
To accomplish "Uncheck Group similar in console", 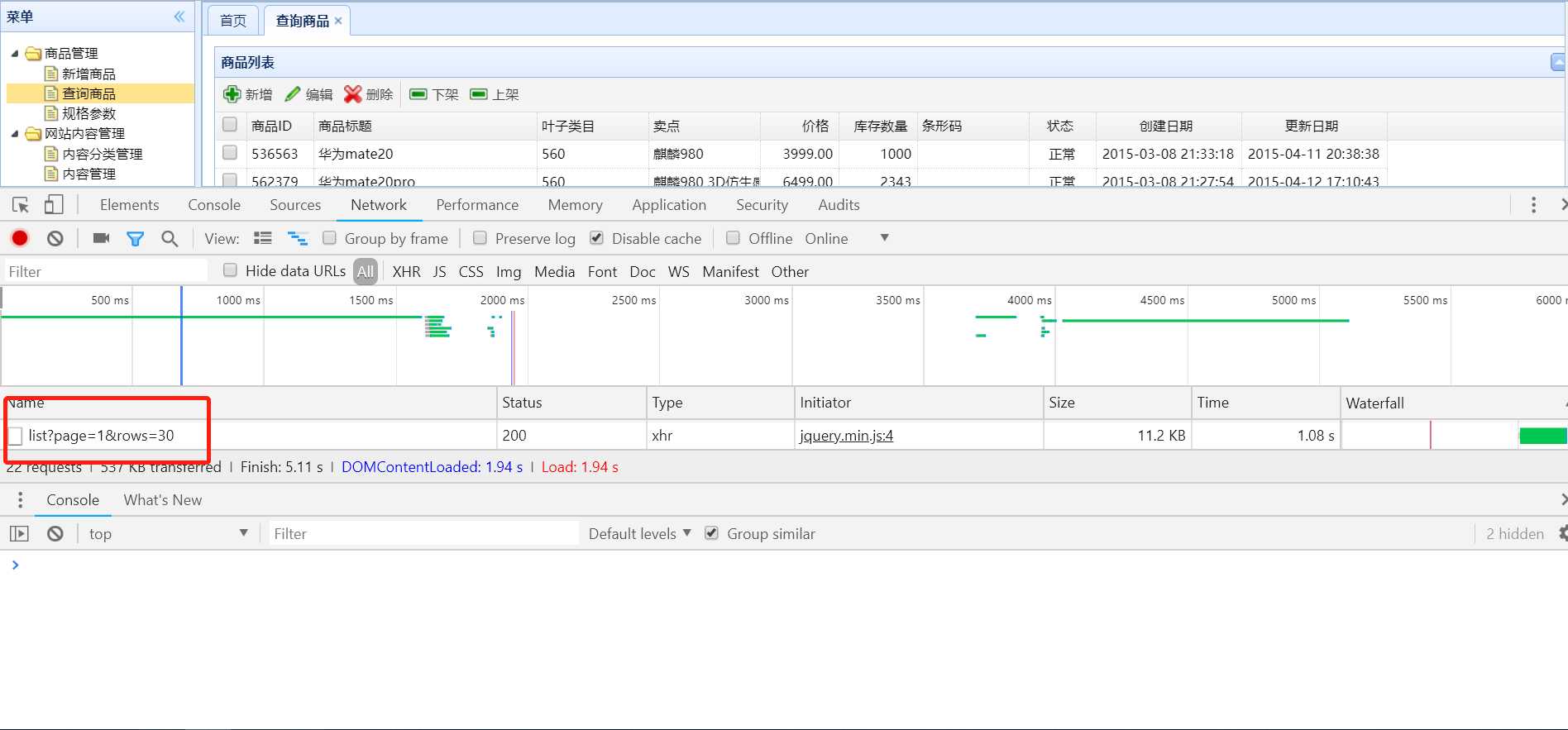I will click(x=711, y=533).
